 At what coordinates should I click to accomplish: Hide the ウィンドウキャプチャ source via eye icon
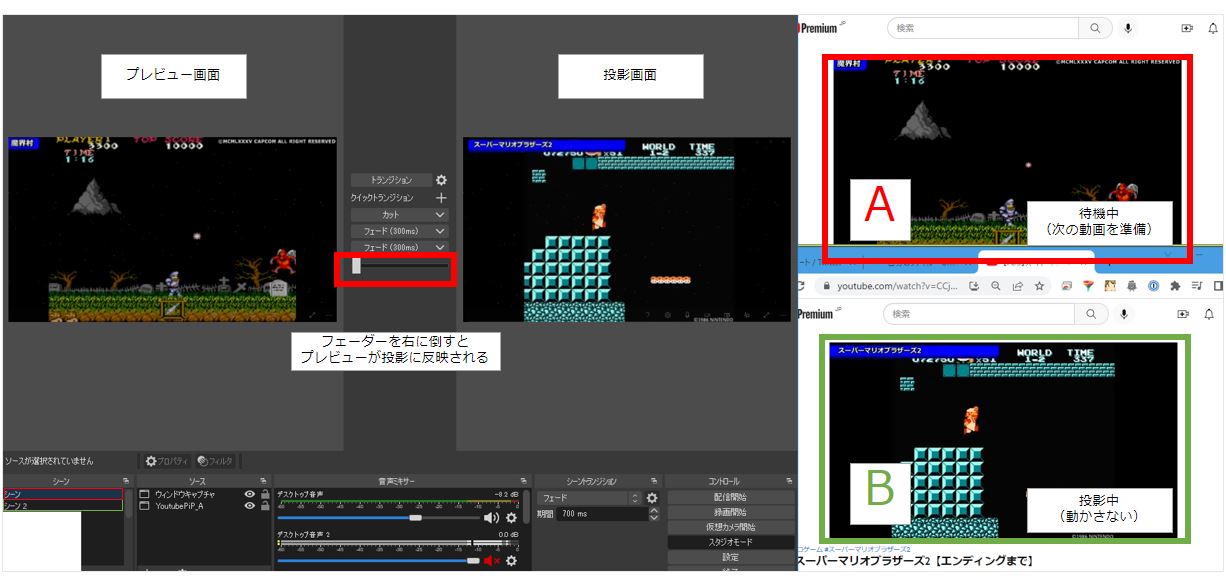click(250, 494)
